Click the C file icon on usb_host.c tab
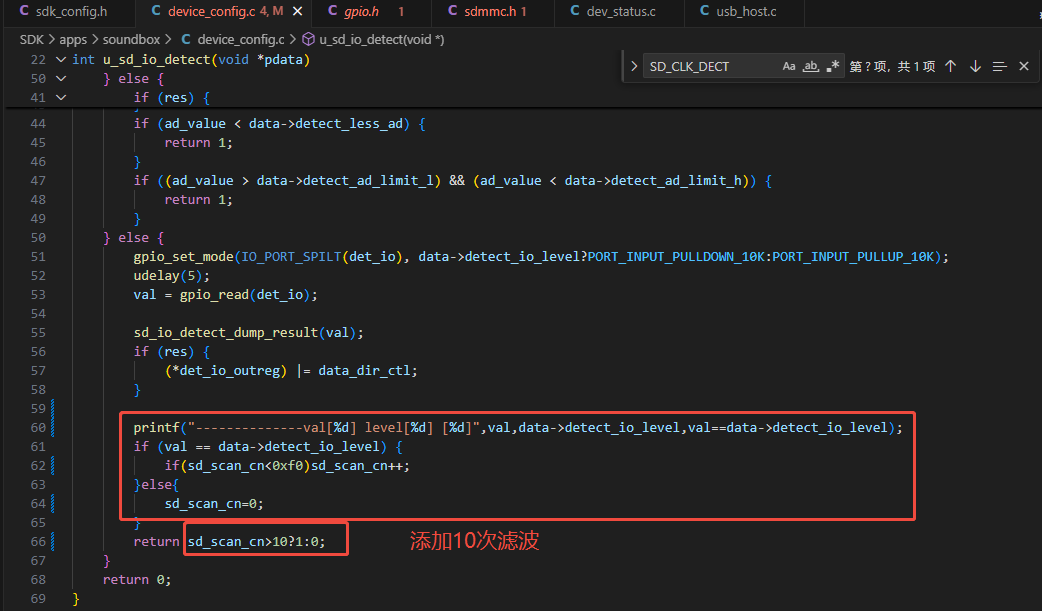This screenshot has height=611, width=1042. pyautogui.click(x=704, y=11)
